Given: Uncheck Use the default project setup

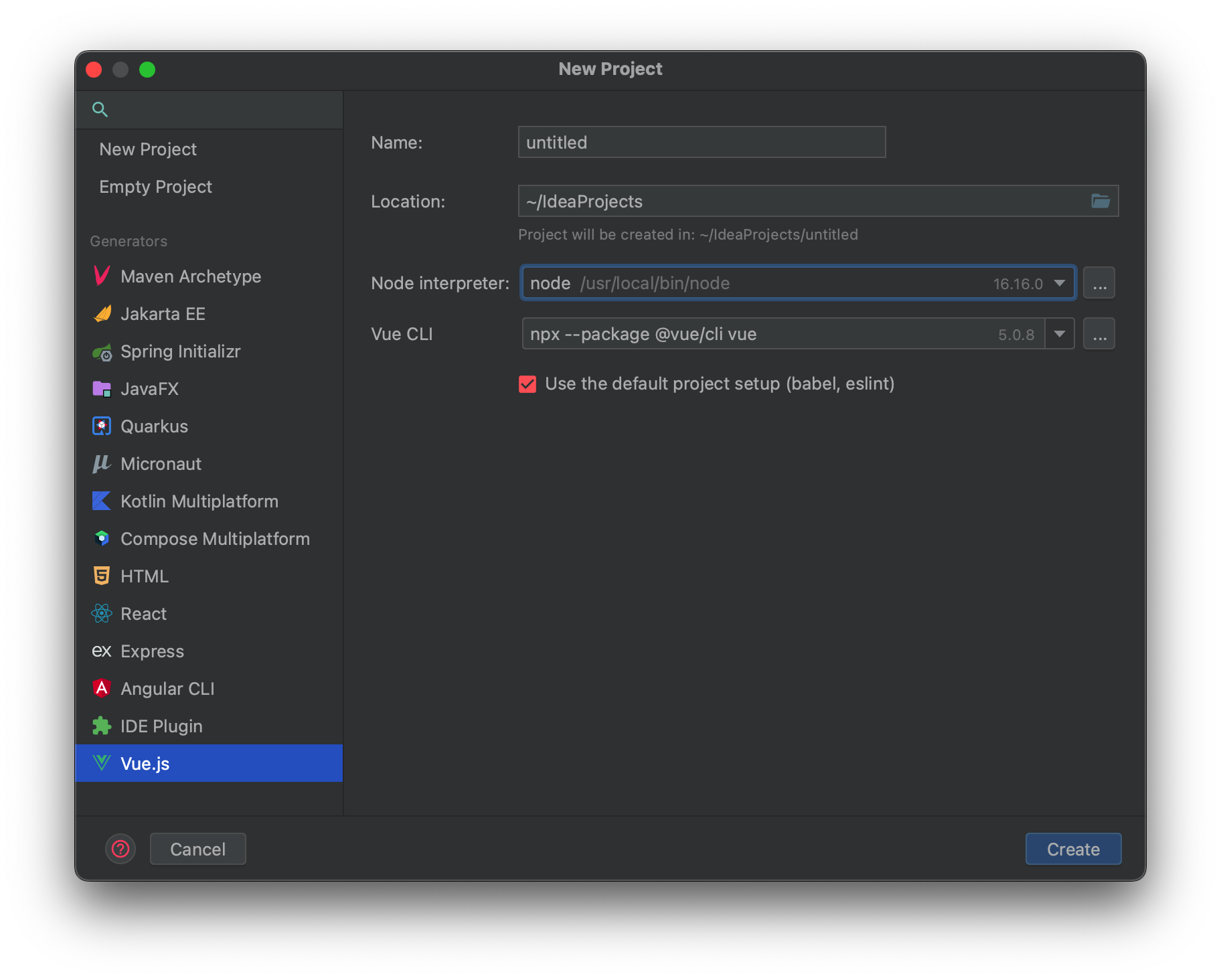Looking at the screenshot, I should [x=527, y=384].
